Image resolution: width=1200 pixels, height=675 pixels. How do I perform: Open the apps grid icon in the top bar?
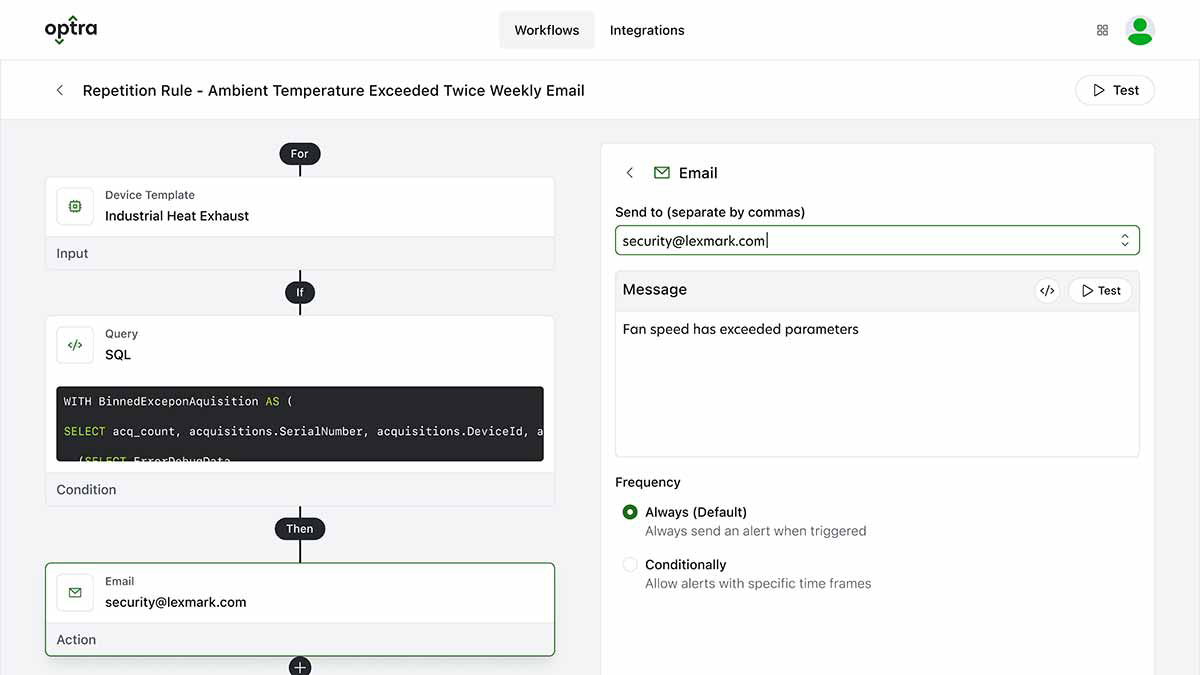(1102, 30)
